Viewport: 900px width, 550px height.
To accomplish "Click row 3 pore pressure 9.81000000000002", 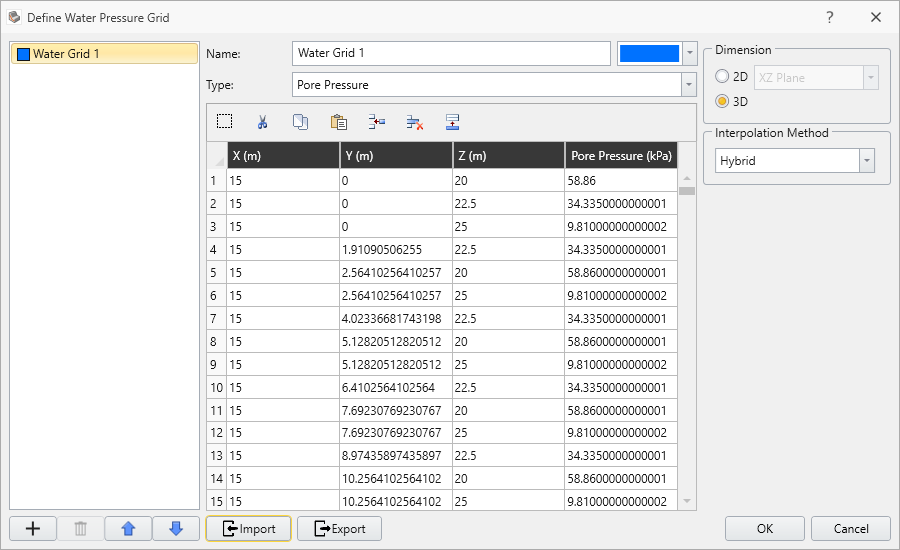I will point(621,226).
